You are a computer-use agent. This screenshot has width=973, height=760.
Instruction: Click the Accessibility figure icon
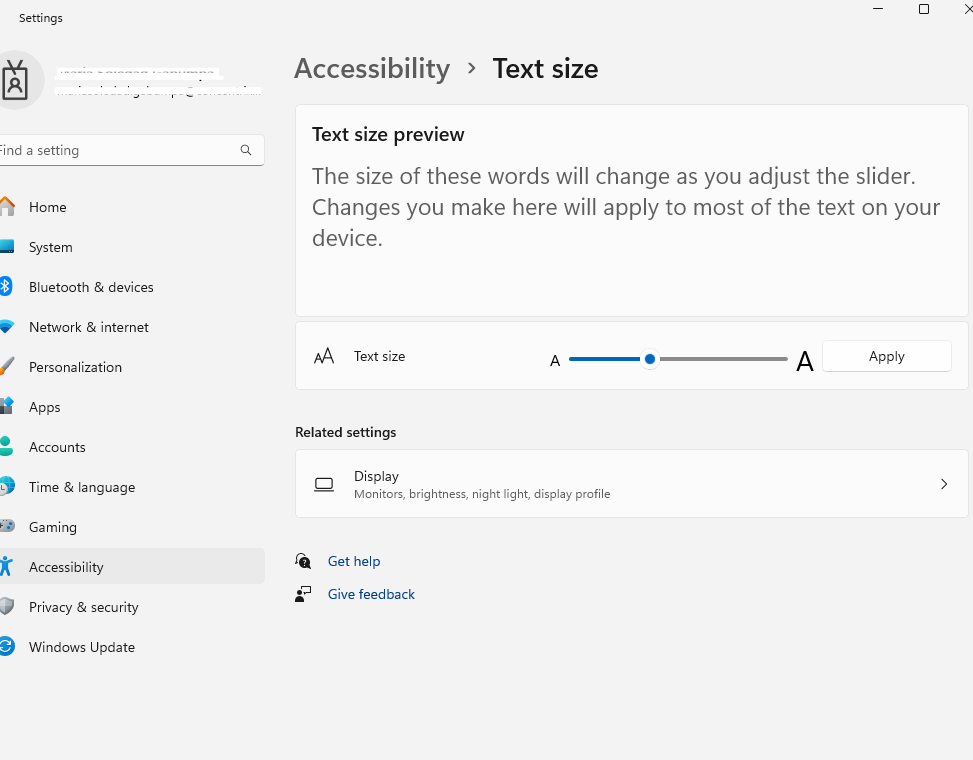pyautogui.click(x=6, y=567)
